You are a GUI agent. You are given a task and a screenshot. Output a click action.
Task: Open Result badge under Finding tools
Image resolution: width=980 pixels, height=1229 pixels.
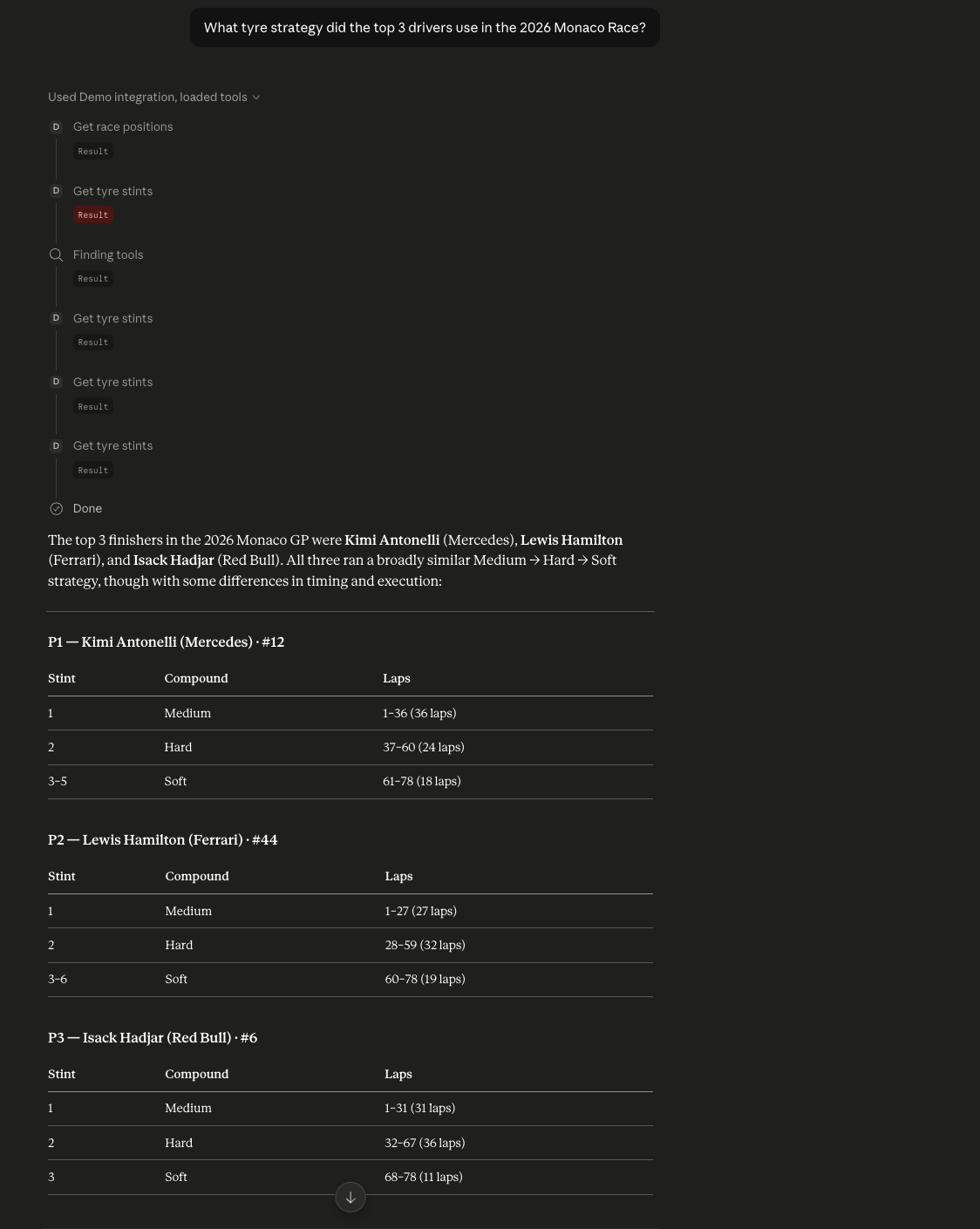tap(93, 279)
